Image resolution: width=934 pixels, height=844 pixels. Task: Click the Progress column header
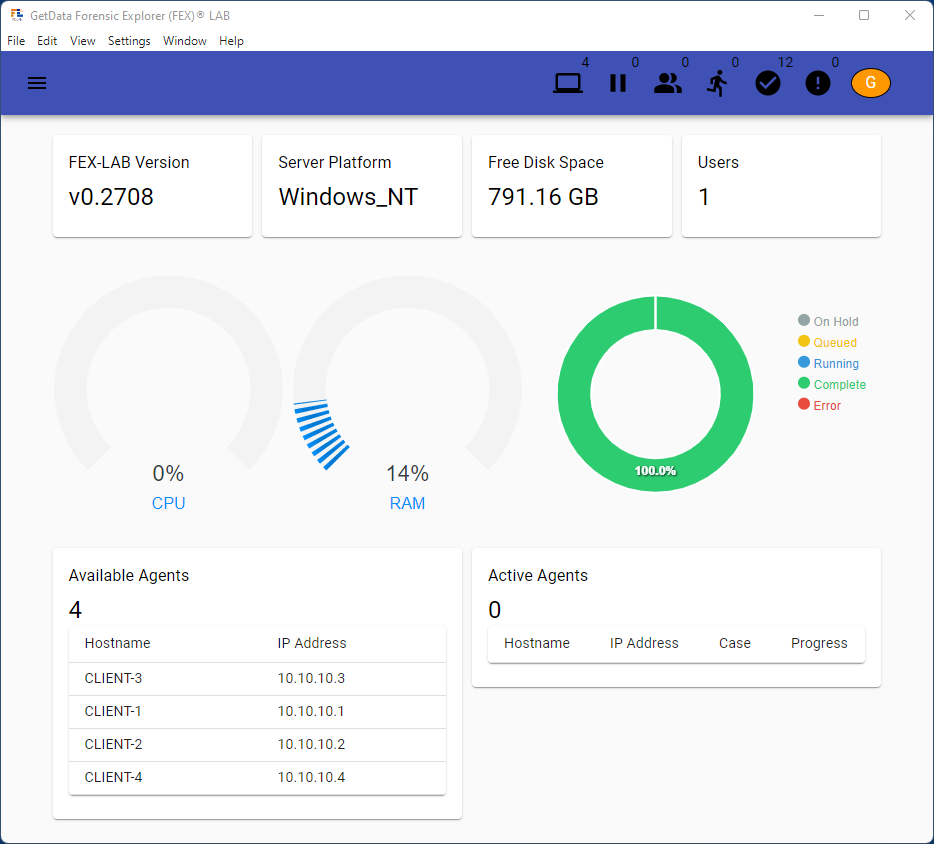tap(819, 643)
